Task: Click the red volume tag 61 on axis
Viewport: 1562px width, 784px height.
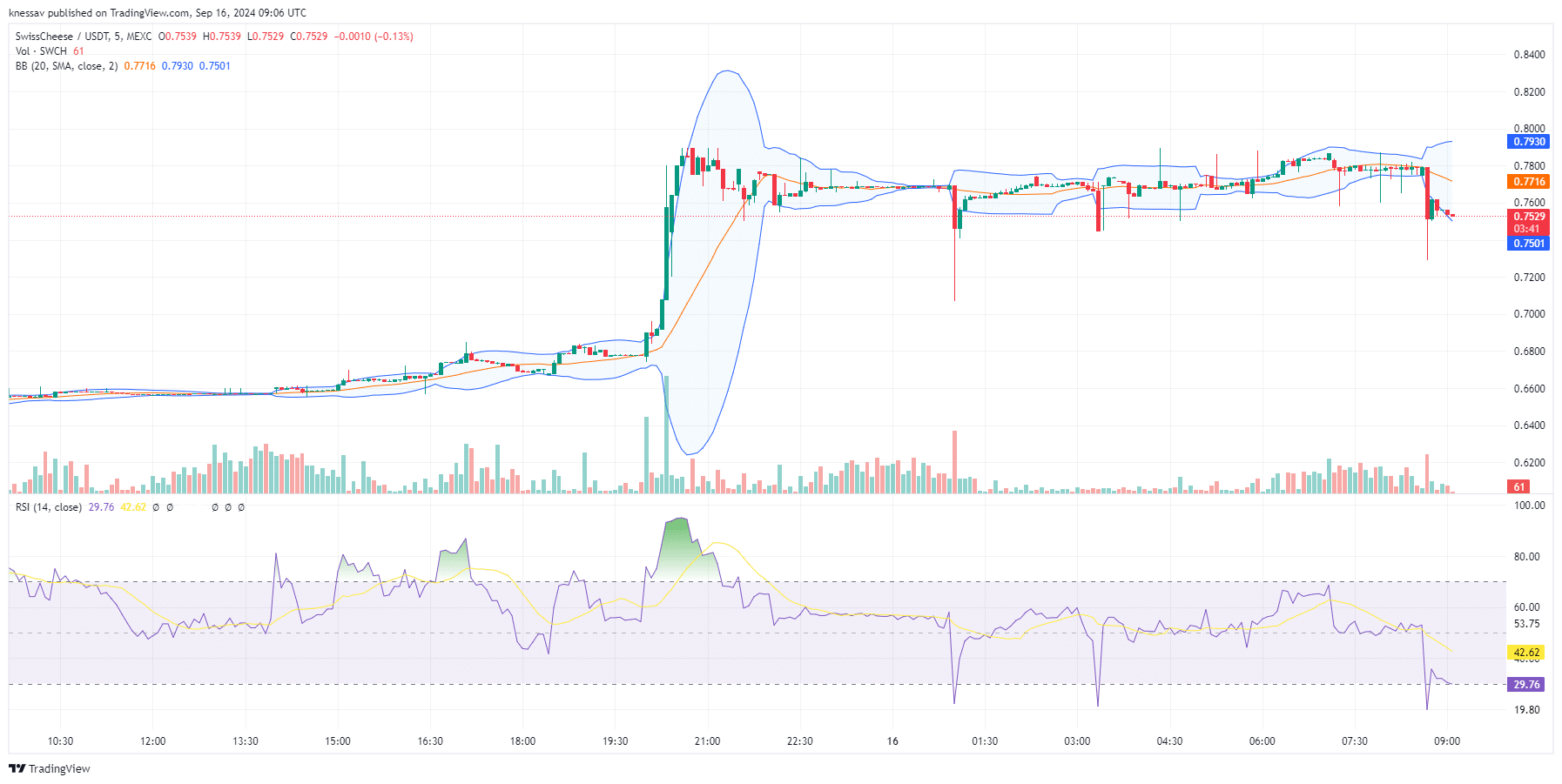Action: point(1518,487)
